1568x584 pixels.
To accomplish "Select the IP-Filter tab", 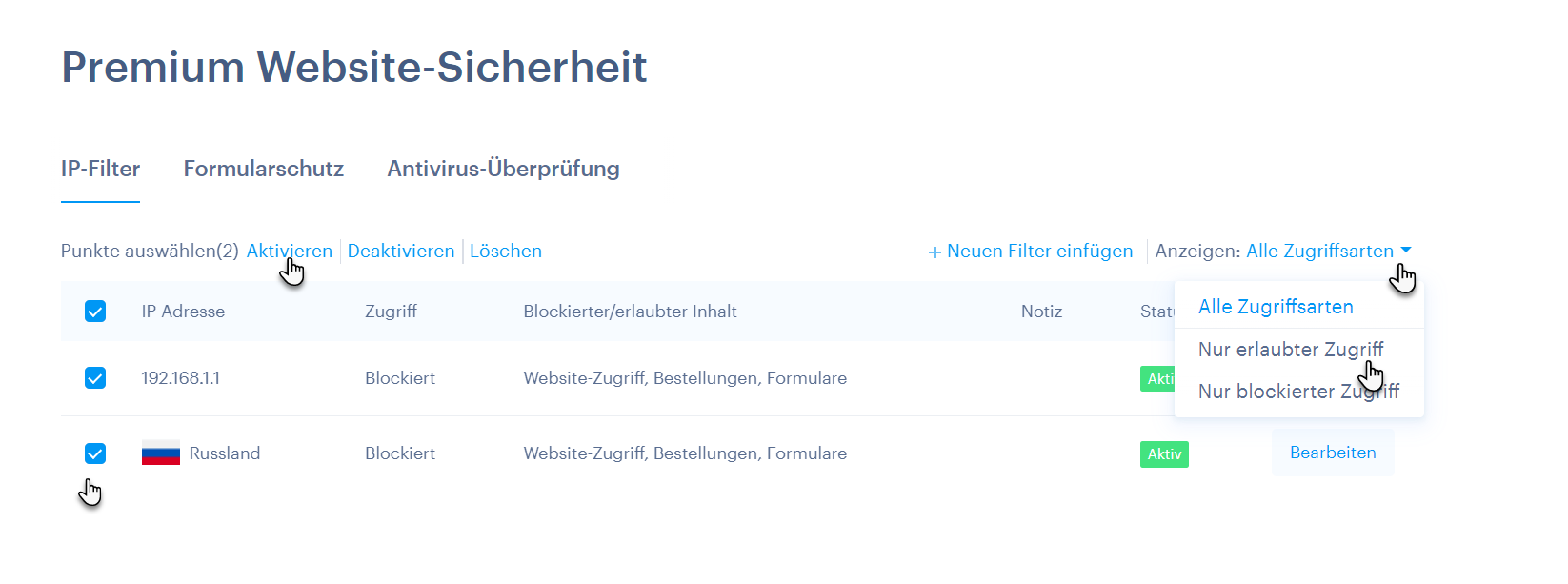I will click(100, 169).
